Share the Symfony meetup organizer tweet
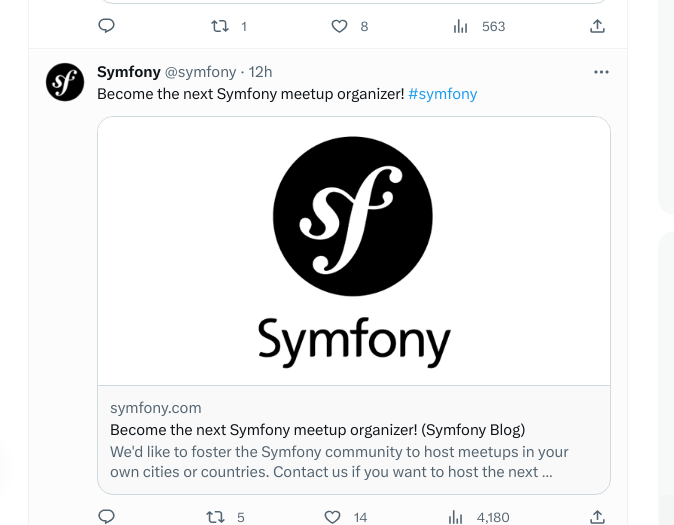 [x=597, y=517]
